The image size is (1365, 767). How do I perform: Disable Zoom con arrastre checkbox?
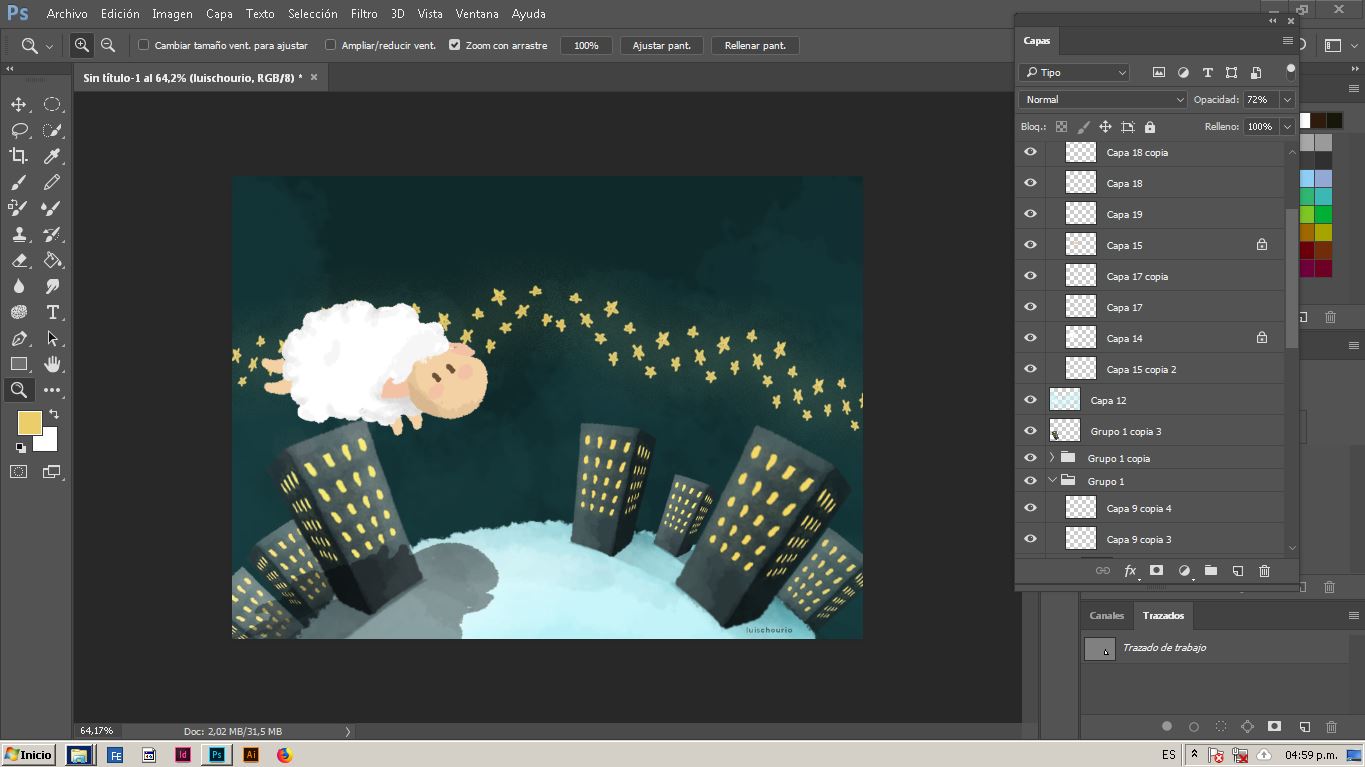(454, 45)
